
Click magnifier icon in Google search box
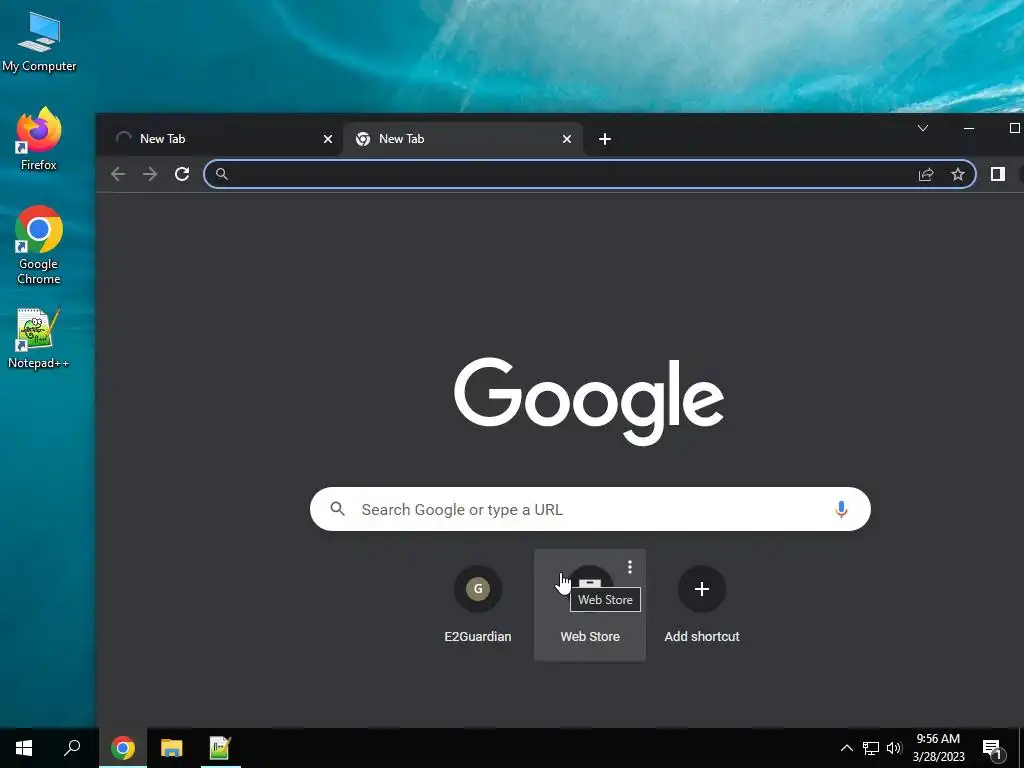pos(337,509)
